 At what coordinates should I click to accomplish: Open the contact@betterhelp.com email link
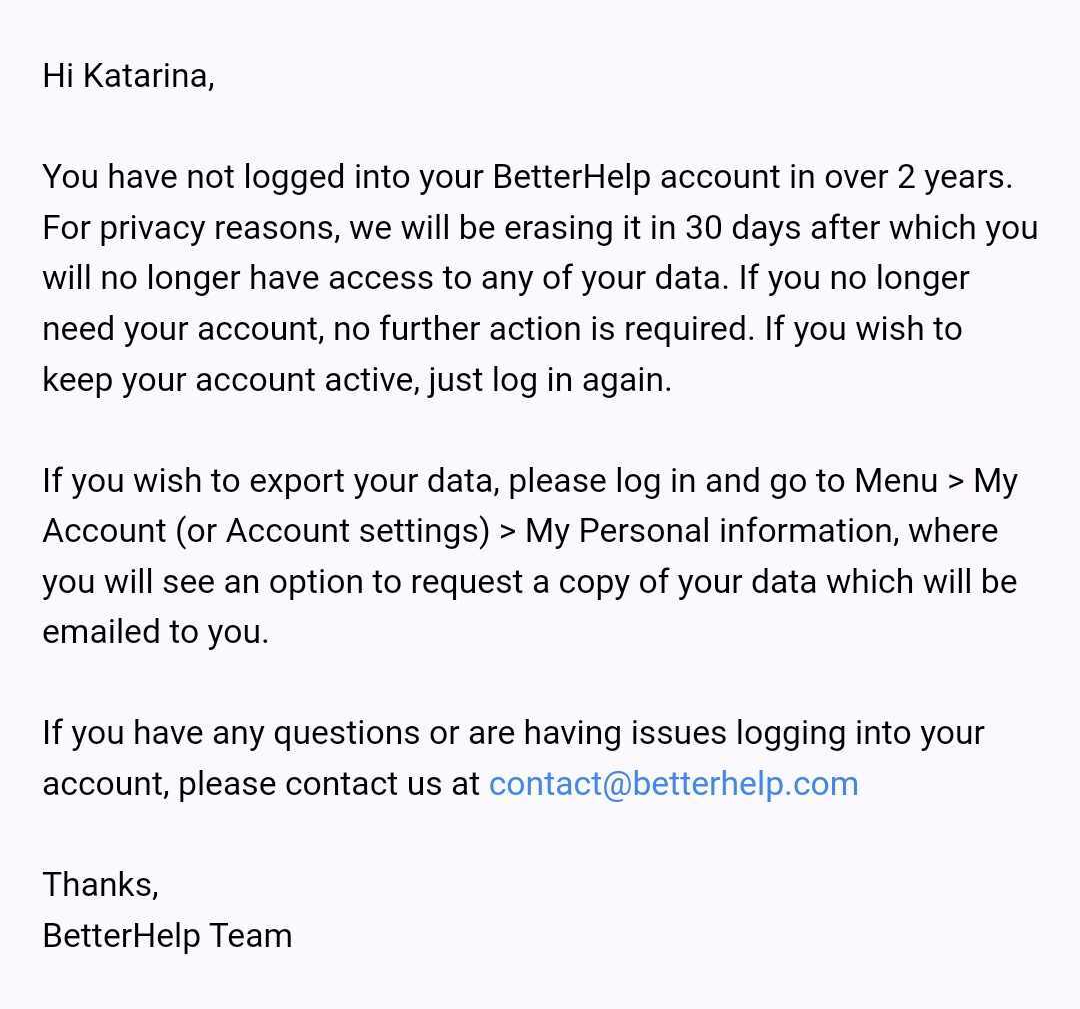point(673,783)
